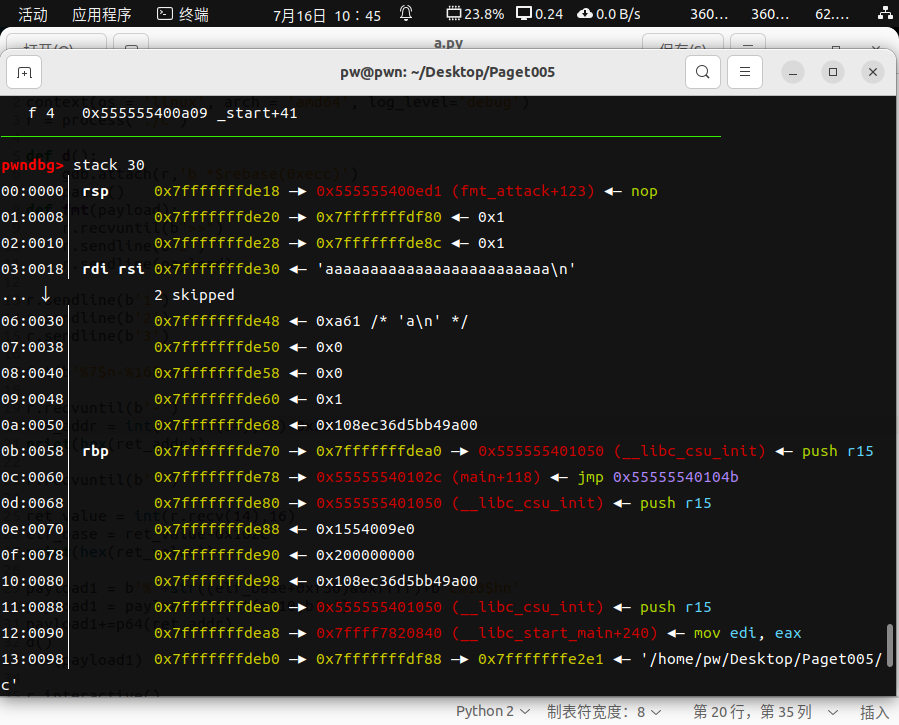The height and width of the screenshot is (725, 899).
Task: Click address 0x7fffffffdea0 in rbp row
Action: pos(379,451)
